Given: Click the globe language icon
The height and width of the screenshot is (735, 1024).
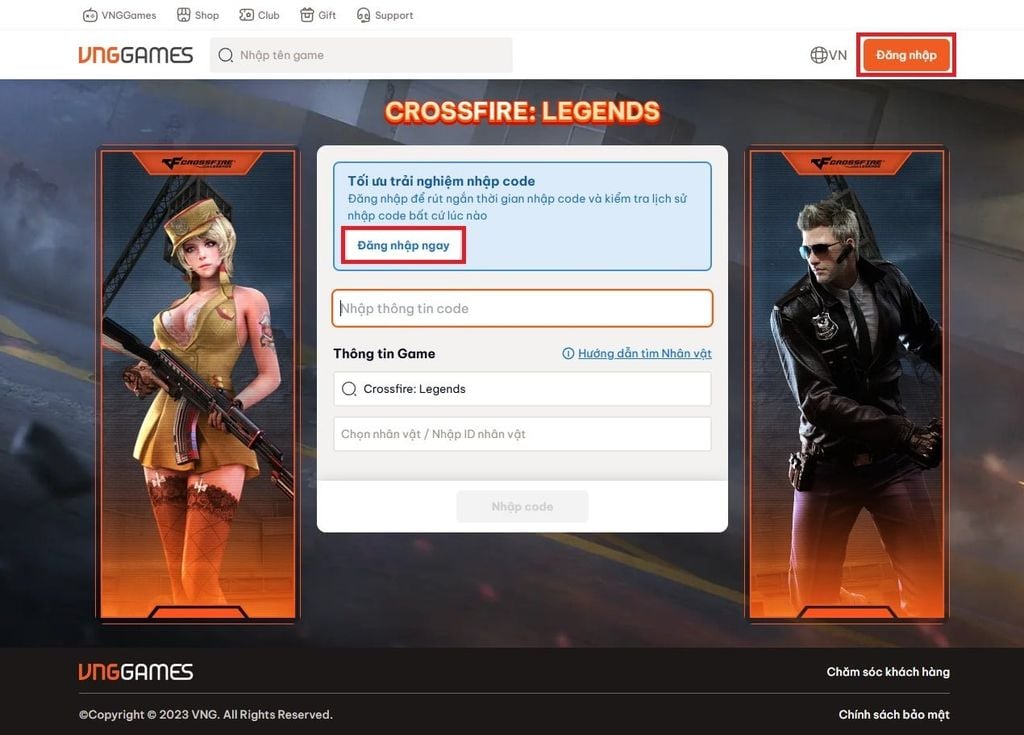Looking at the screenshot, I should click(817, 55).
